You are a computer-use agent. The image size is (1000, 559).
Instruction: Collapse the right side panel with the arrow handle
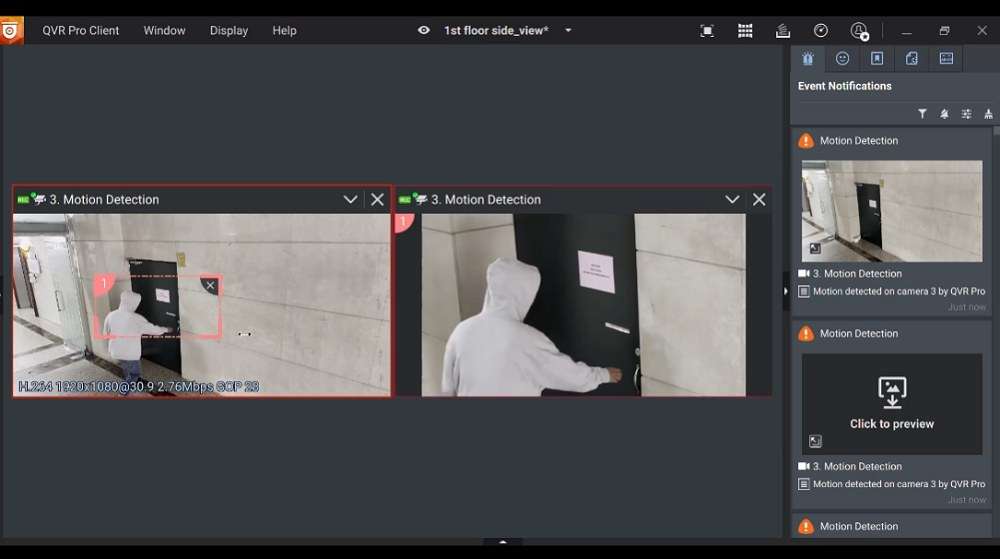pyautogui.click(x=785, y=291)
